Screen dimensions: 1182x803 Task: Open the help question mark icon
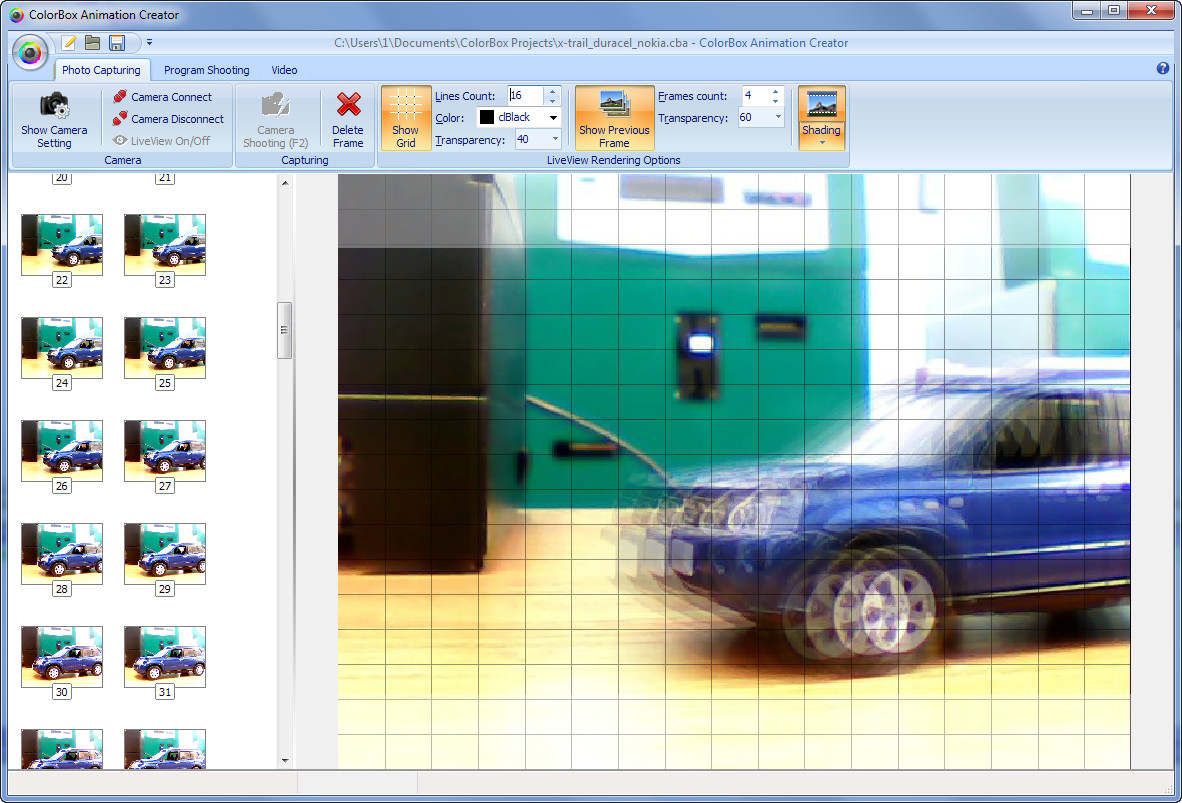click(x=1162, y=69)
